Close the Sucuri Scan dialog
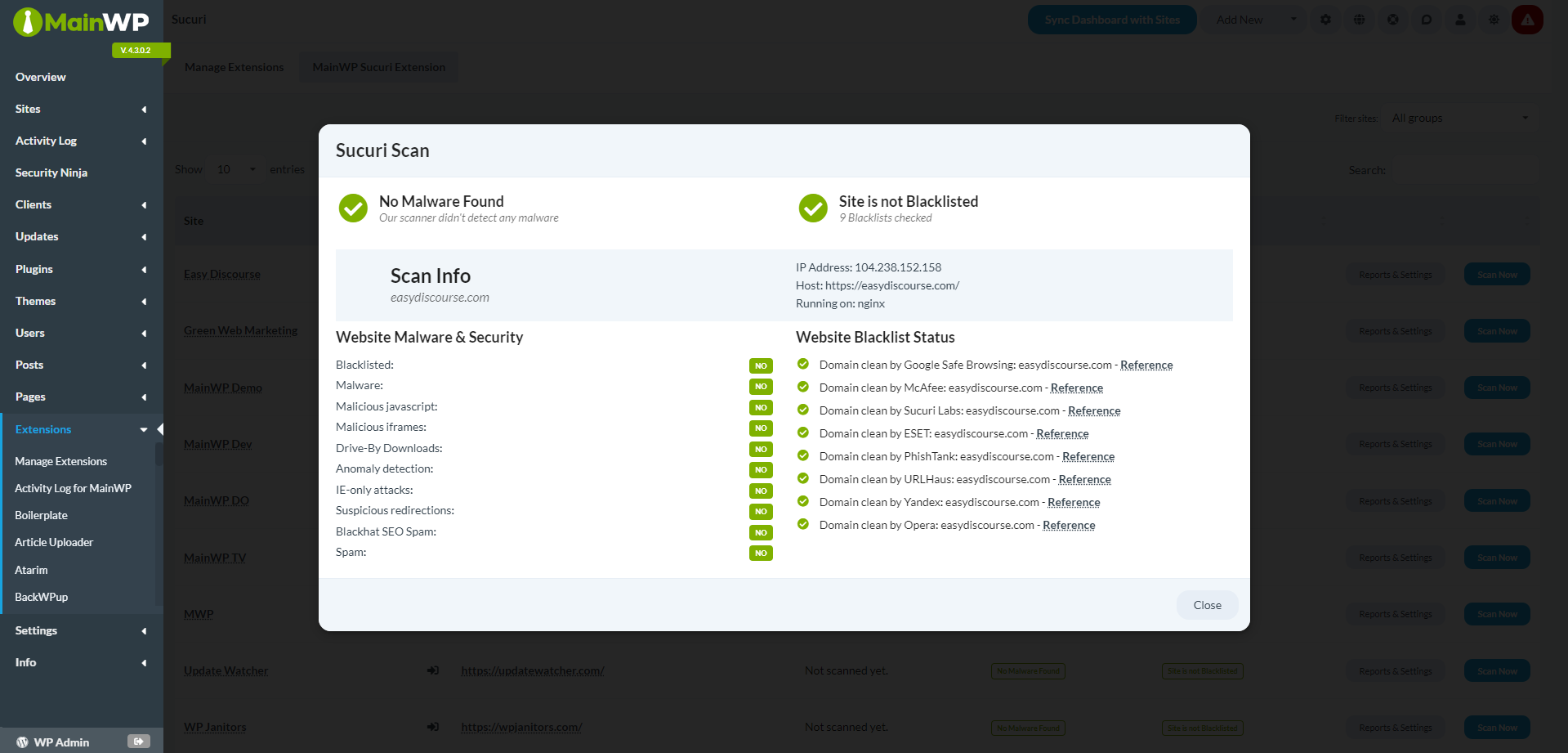 point(1207,605)
